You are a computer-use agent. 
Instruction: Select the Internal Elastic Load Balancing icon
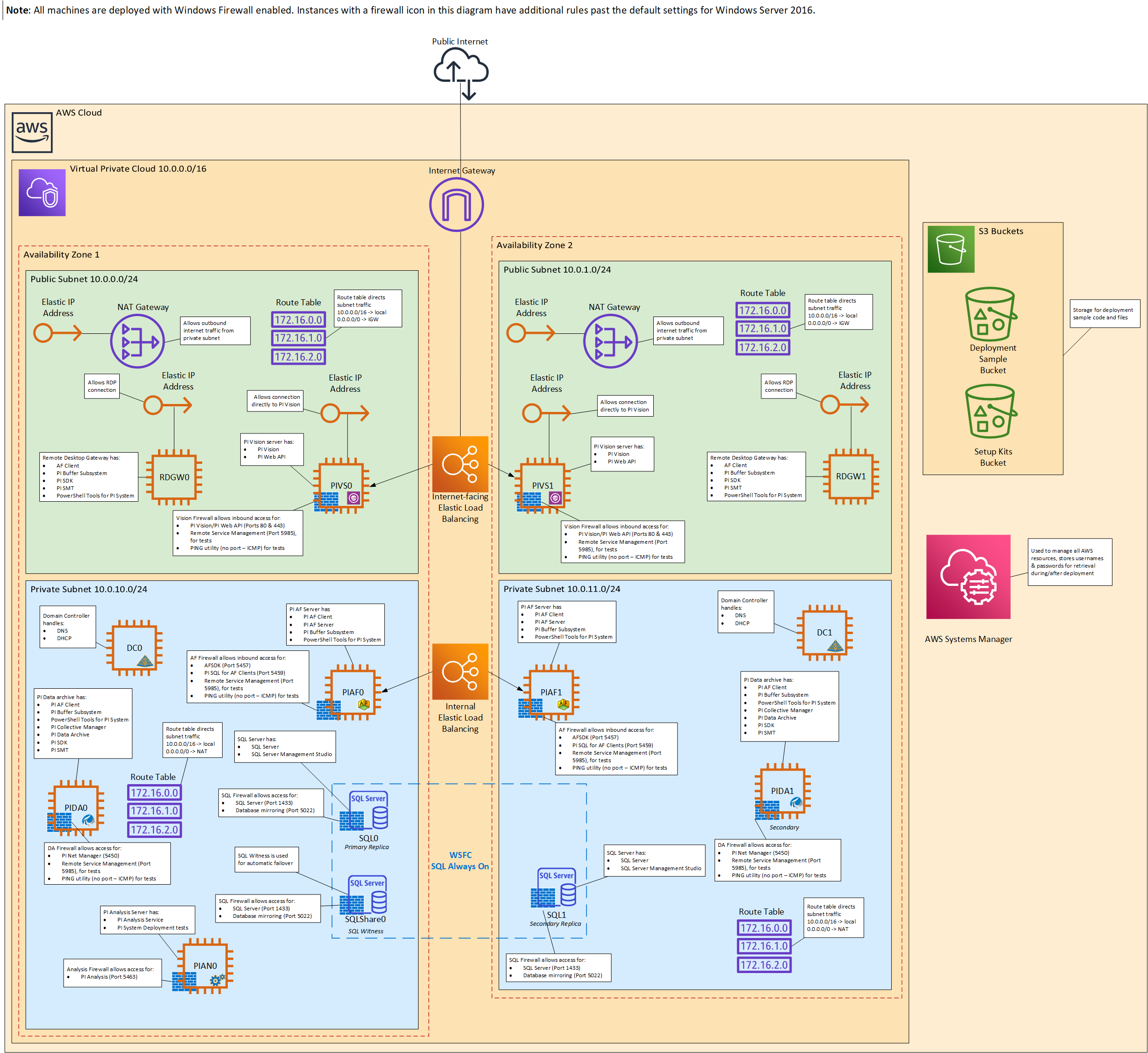[460, 672]
